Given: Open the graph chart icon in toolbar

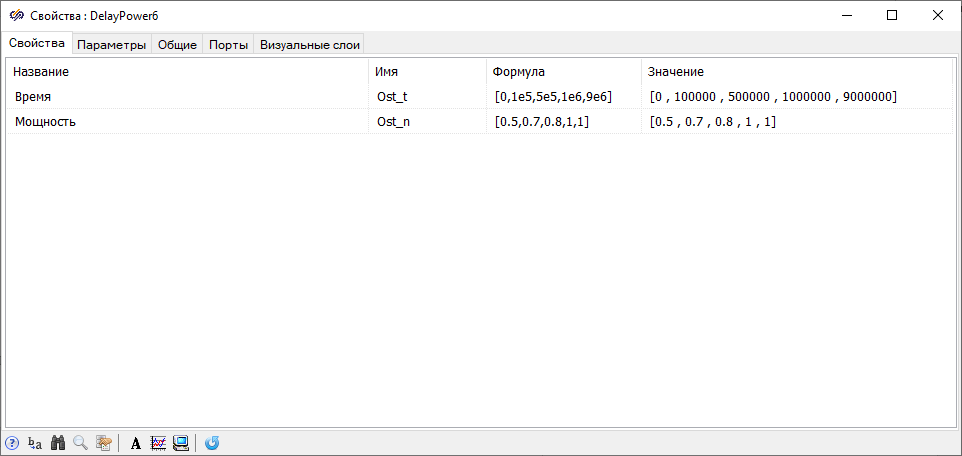Looking at the screenshot, I should [158, 443].
